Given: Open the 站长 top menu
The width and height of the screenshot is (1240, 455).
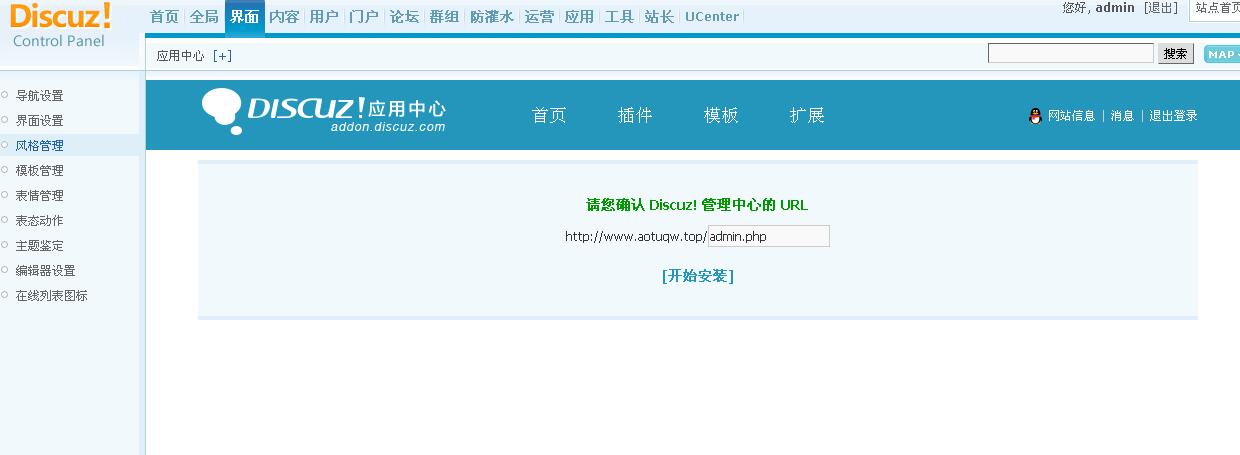Looking at the screenshot, I should (x=659, y=17).
